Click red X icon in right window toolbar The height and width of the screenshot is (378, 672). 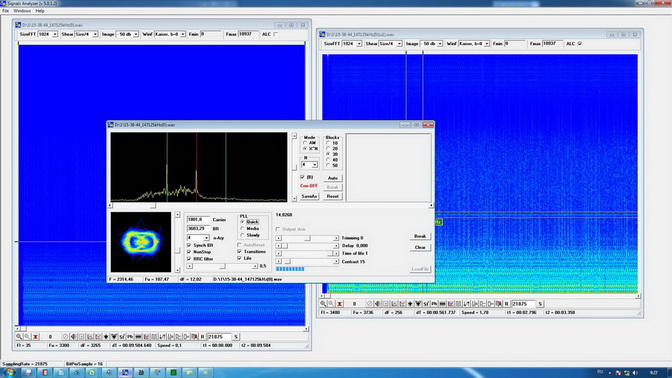click(340, 304)
